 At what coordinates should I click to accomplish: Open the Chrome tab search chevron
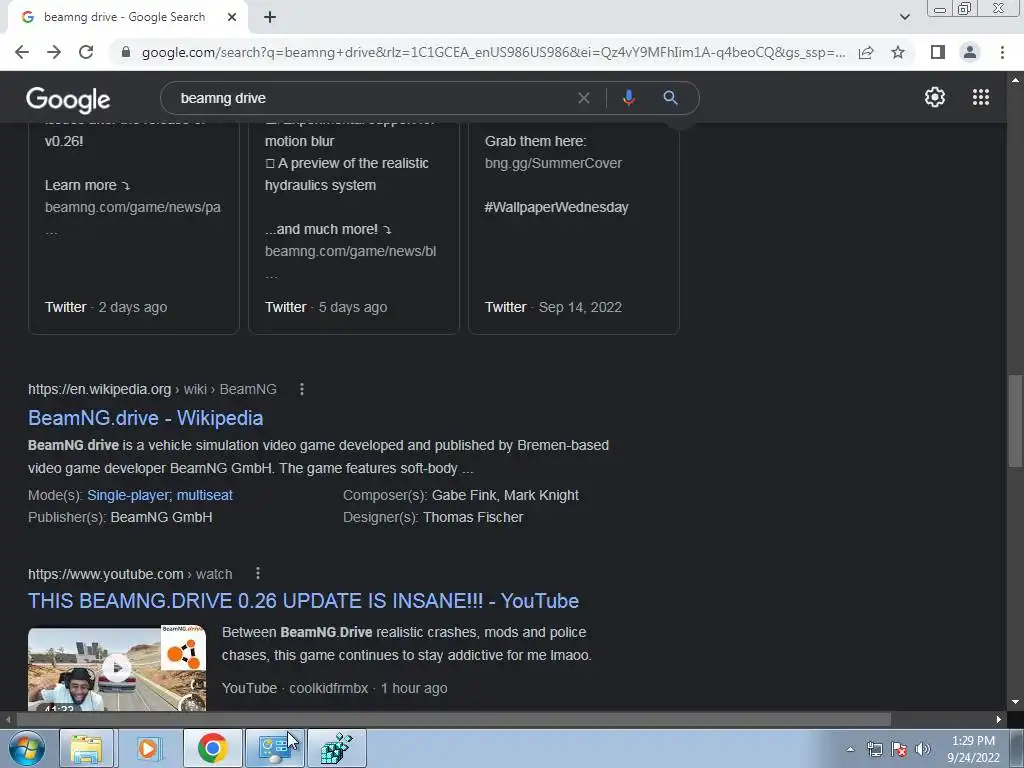click(904, 17)
